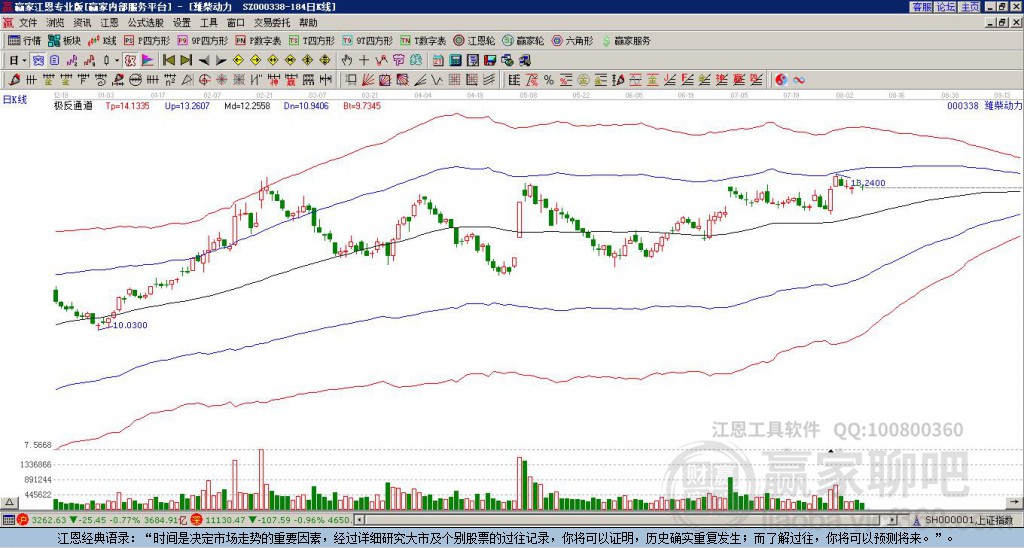Click the 客服 button in title bar

pyautogui.click(x=921, y=7)
